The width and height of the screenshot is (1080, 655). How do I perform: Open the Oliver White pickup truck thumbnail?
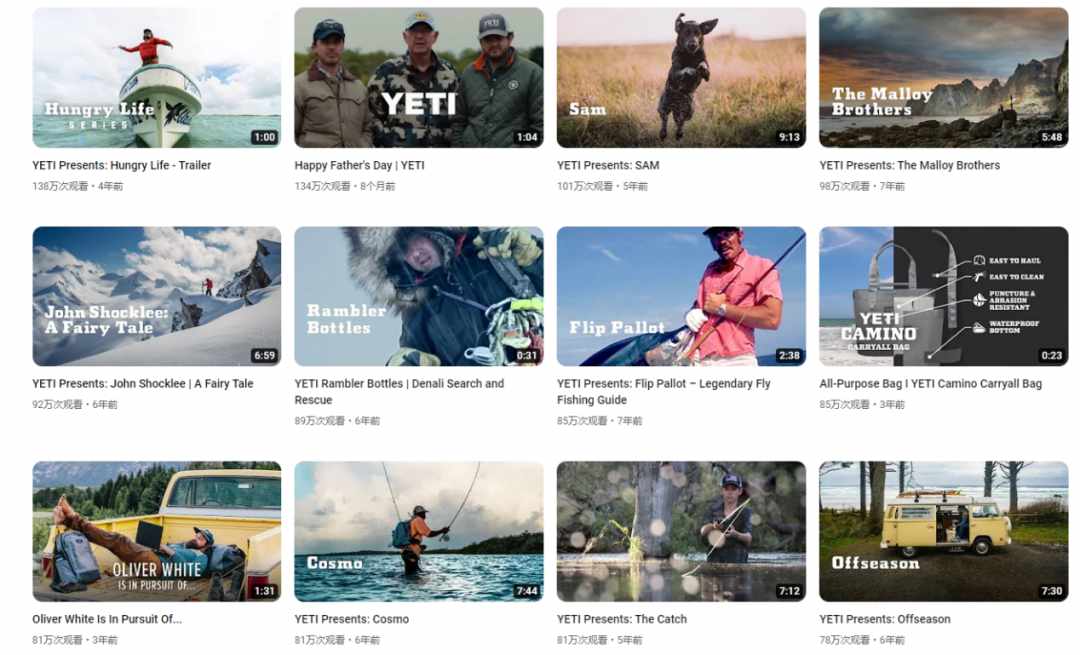click(156, 531)
